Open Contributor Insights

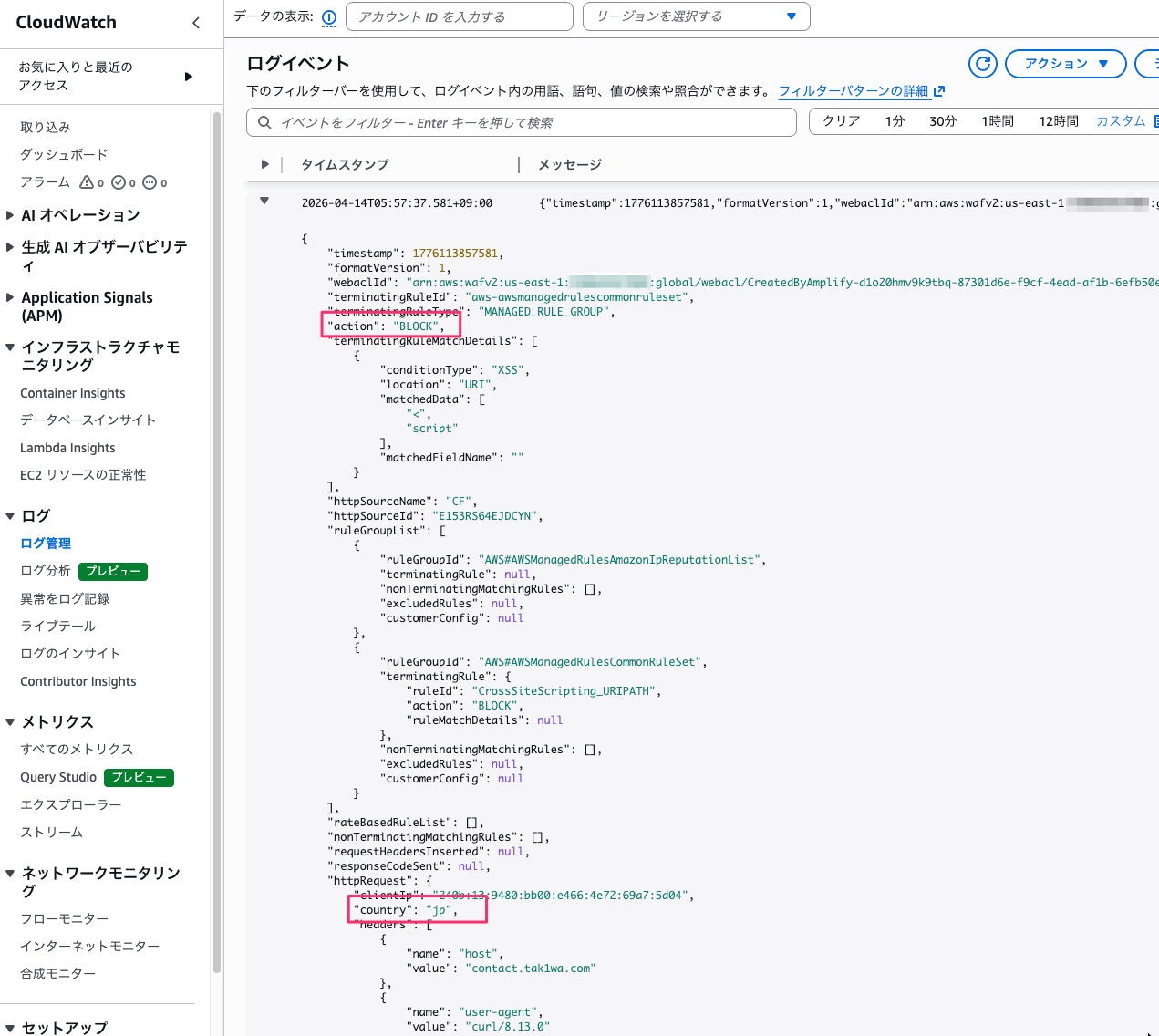[x=78, y=681]
